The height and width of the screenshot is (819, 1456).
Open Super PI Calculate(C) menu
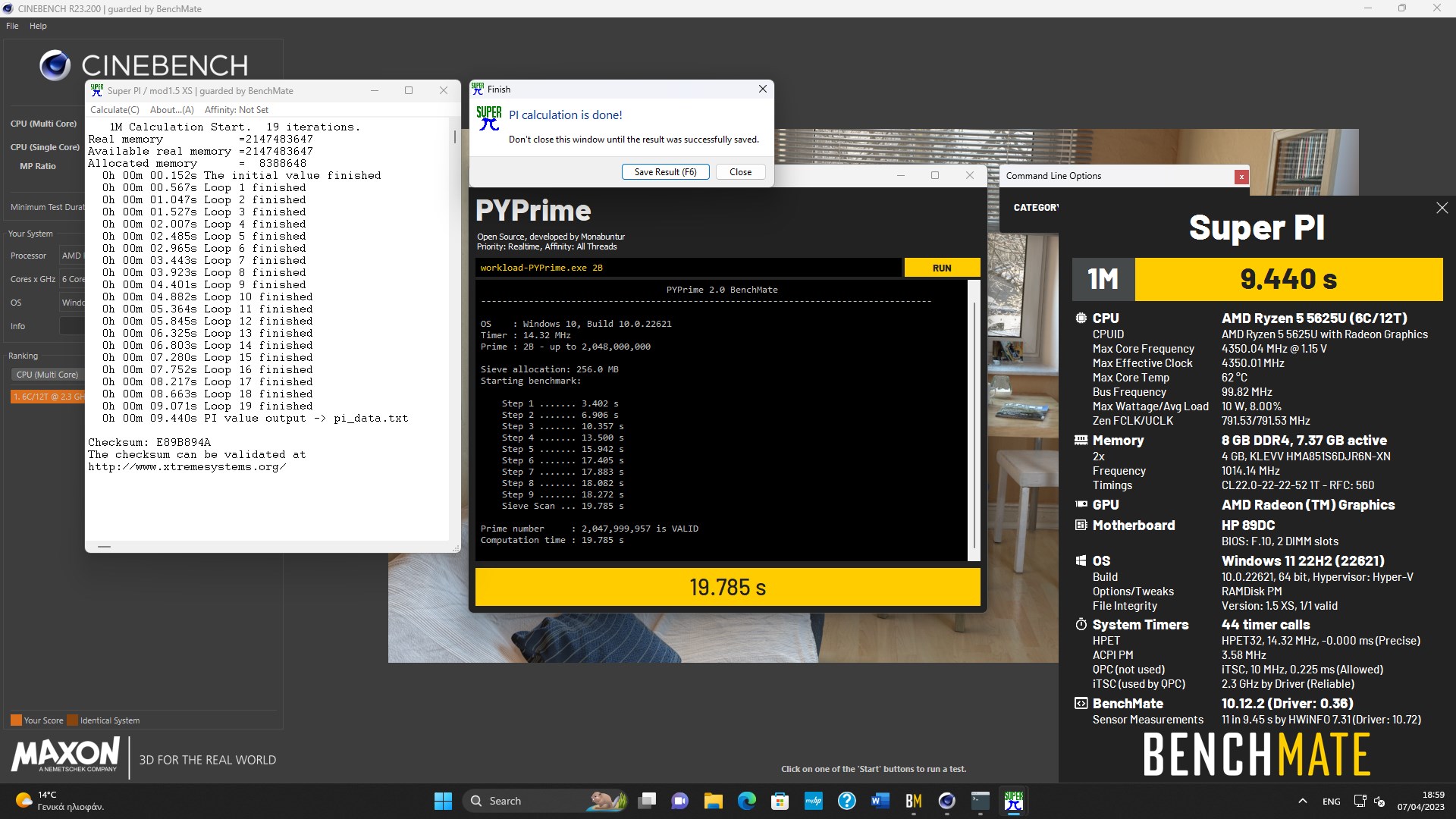click(115, 110)
